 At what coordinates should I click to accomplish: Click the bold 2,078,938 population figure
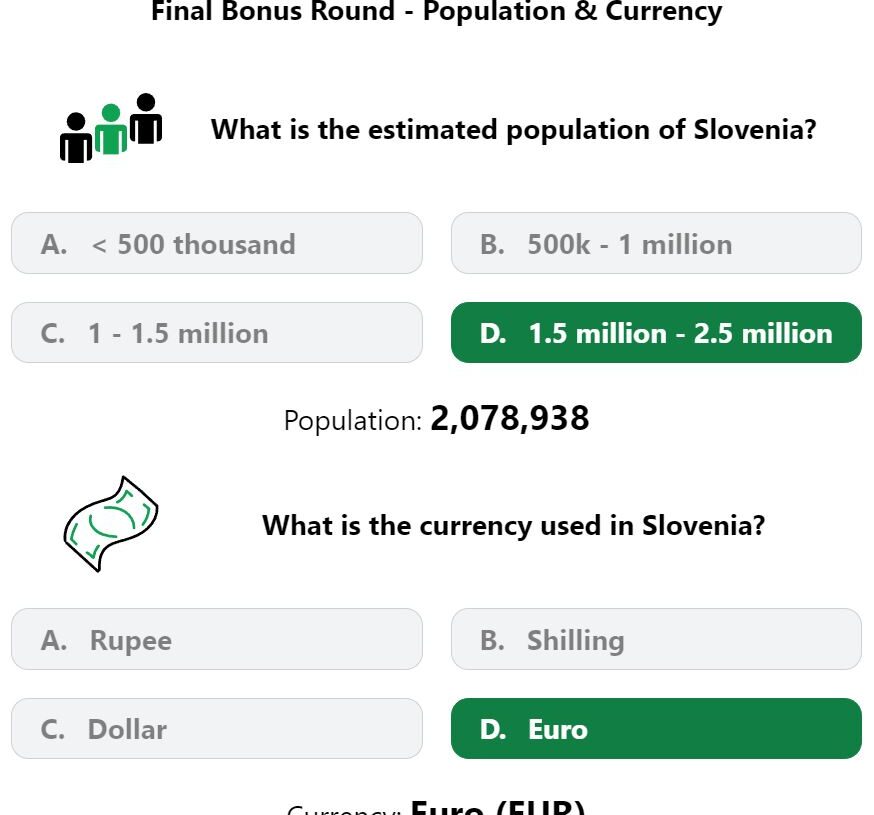509,418
